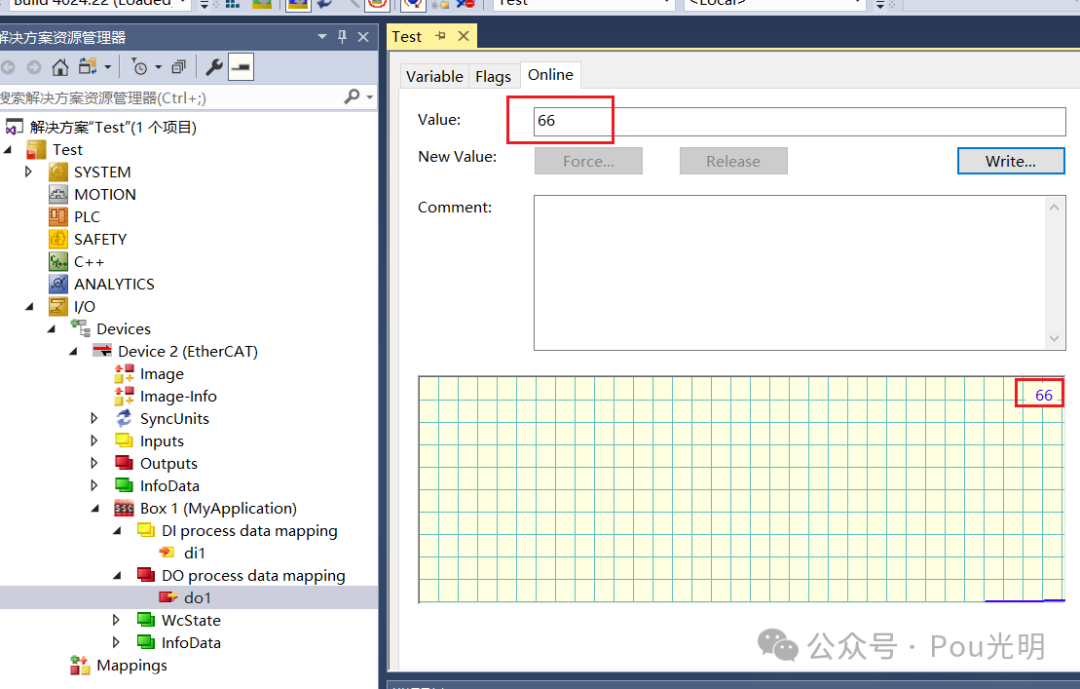Select DO process data mapping
This screenshot has width=1080, height=689.
(x=253, y=575)
